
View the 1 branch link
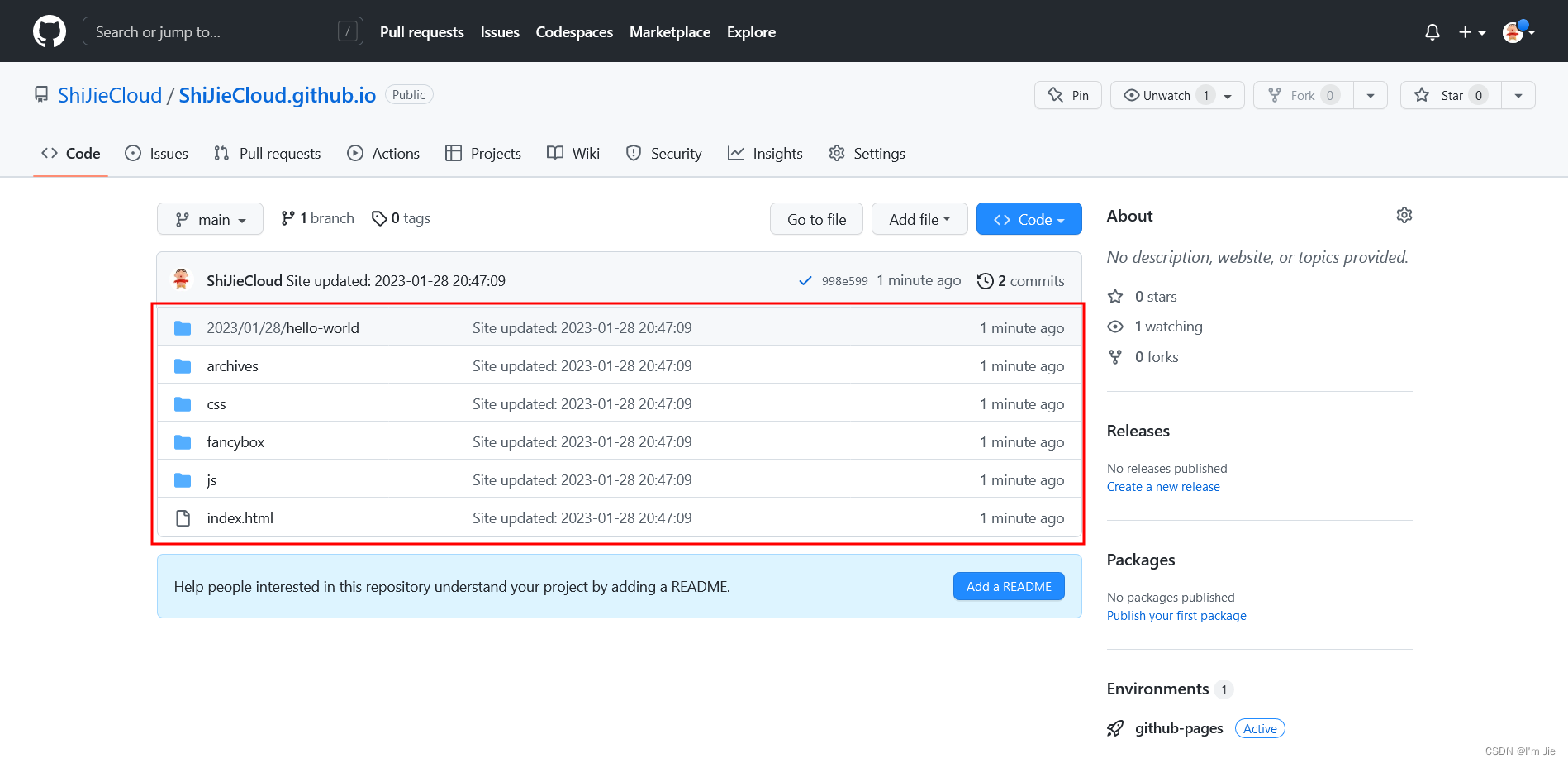pyautogui.click(x=317, y=218)
